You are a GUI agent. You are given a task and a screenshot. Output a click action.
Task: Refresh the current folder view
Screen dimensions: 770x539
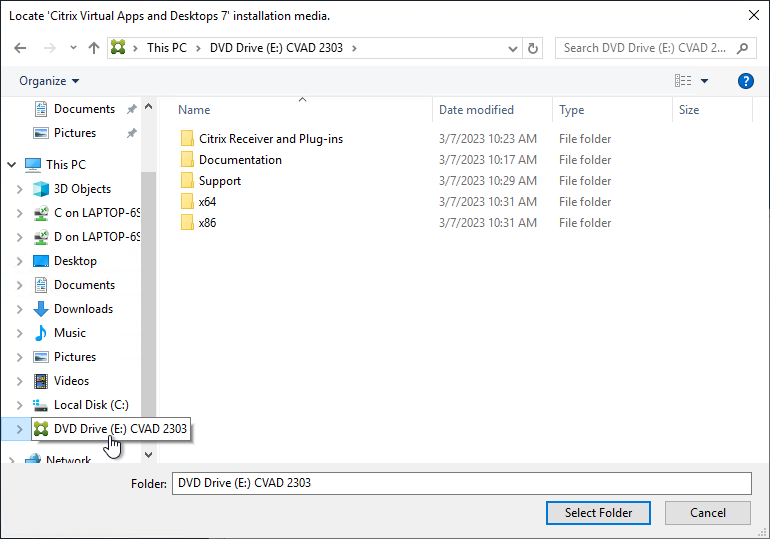(x=533, y=48)
